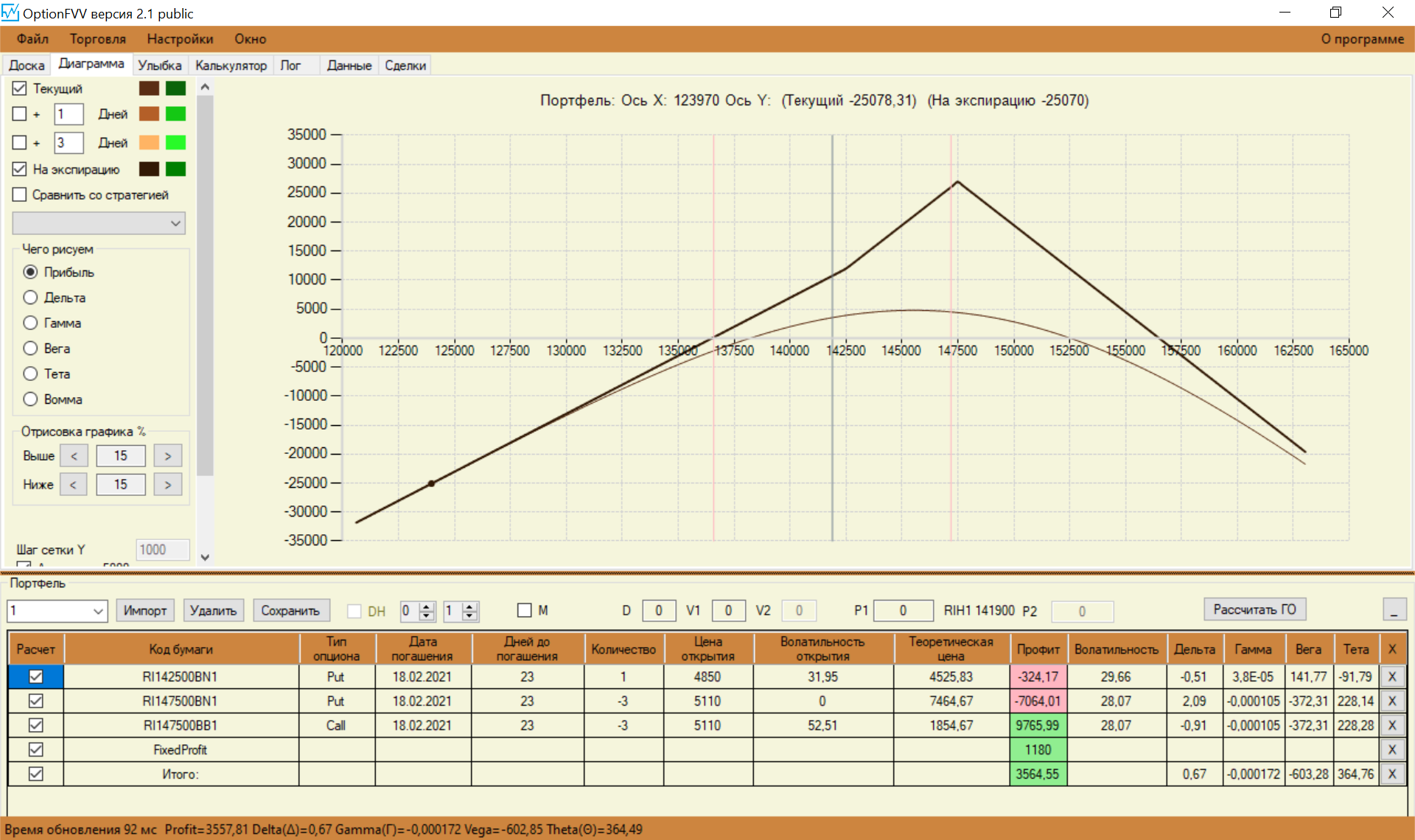Click X on the FixedProfit row
1415x840 pixels.
pyautogui.click(x=1391, y=749)
